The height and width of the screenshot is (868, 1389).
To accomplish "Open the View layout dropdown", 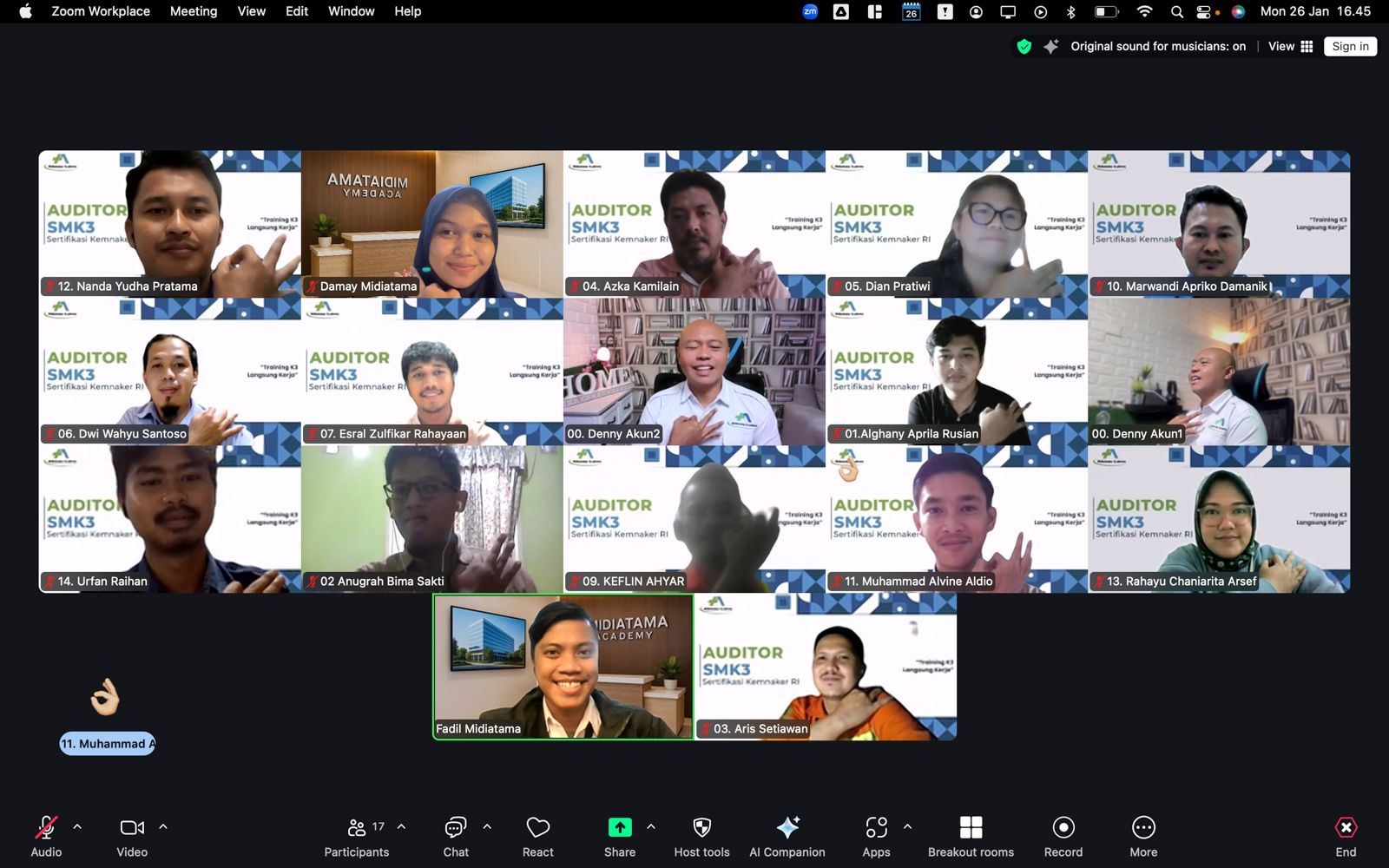I will 1290,47.
